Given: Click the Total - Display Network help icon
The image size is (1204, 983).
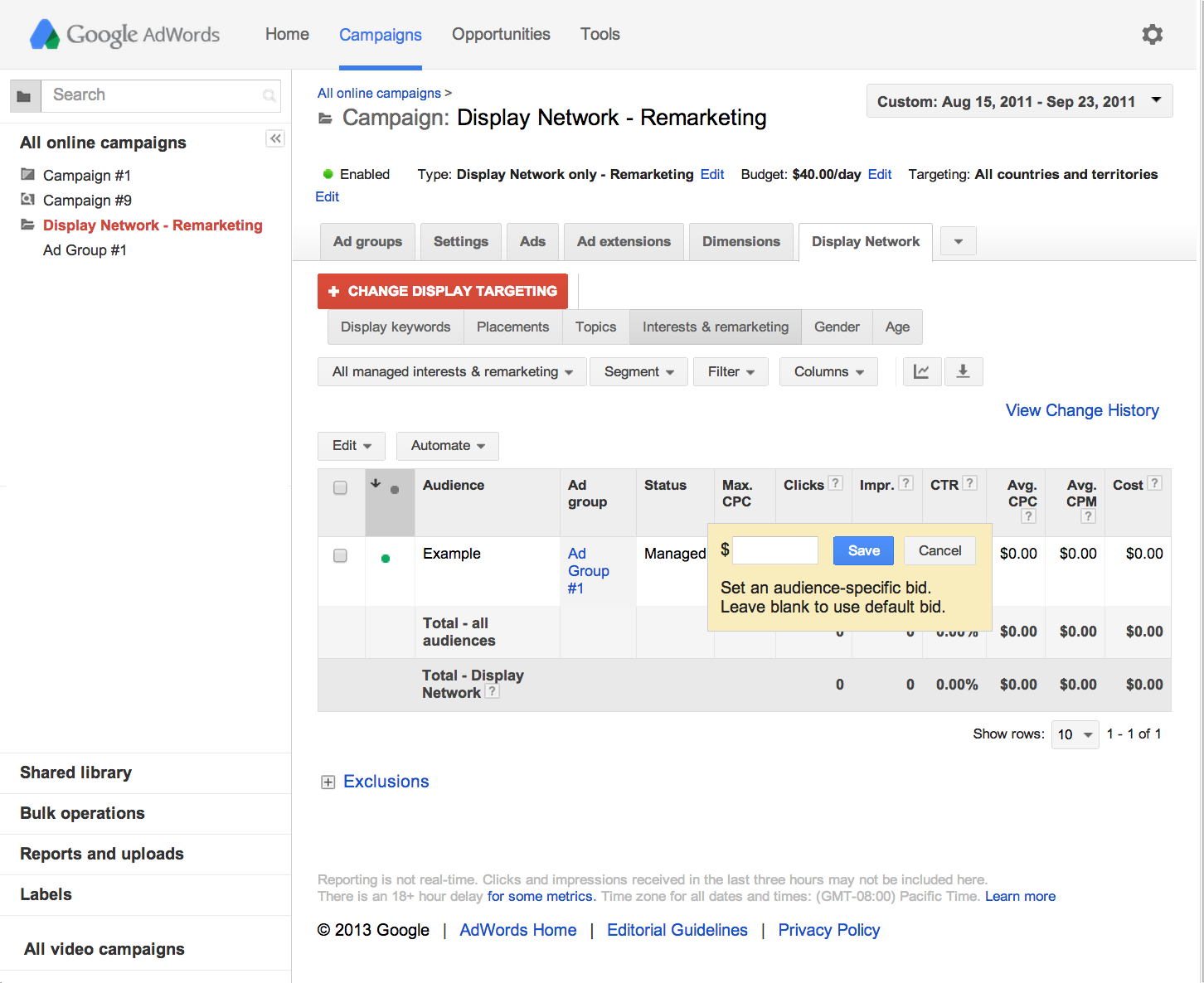Looking at the screenshot, I should (492, 691).
